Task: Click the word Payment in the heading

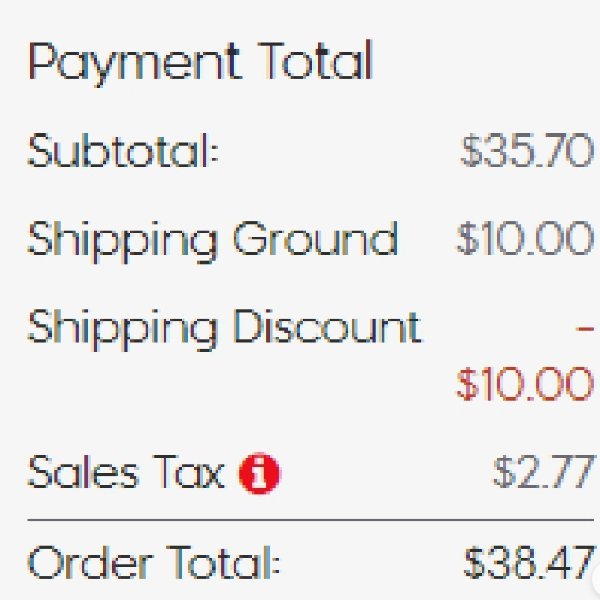Action: pos(135,64)
